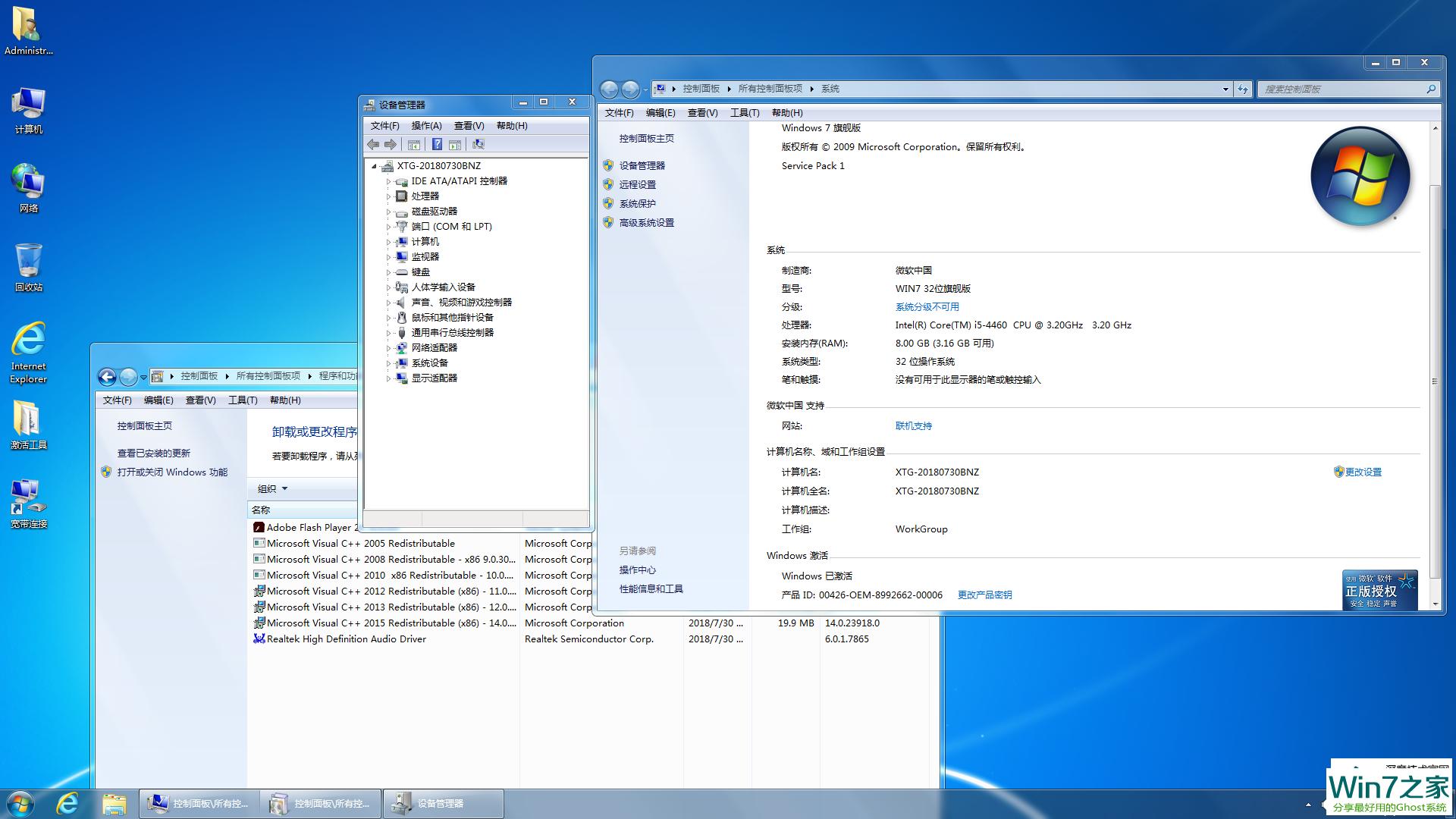
Task: Click 远程设置 link in System sidebar
Action: point(637,184)
